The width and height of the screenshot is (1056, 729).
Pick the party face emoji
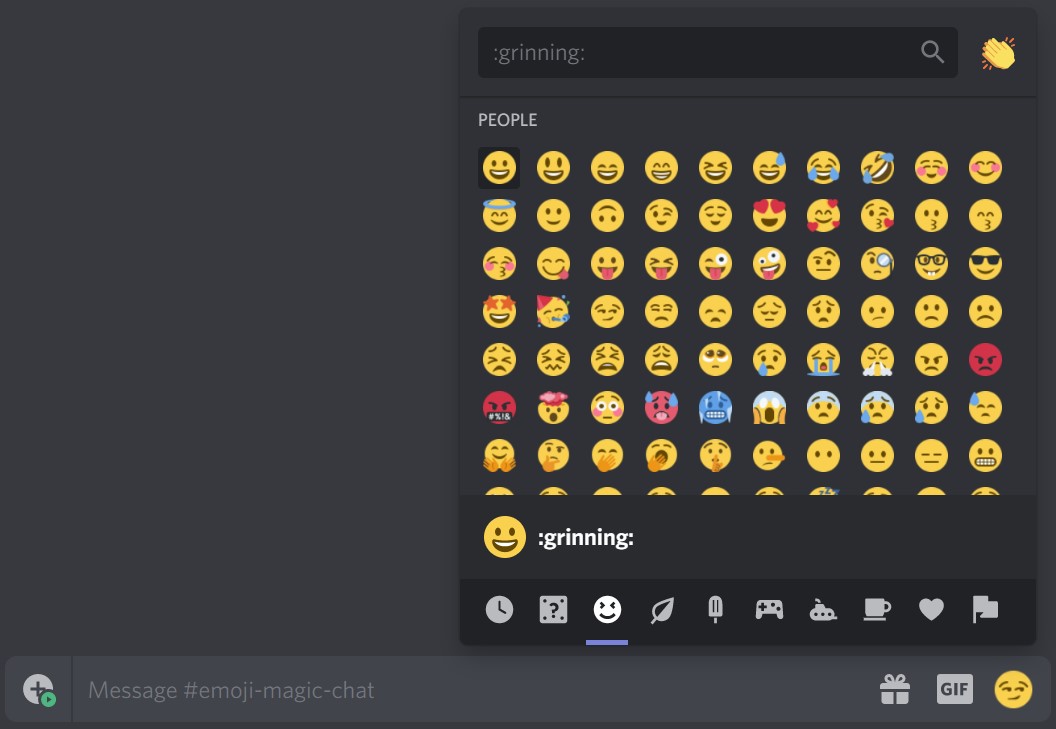553,311
